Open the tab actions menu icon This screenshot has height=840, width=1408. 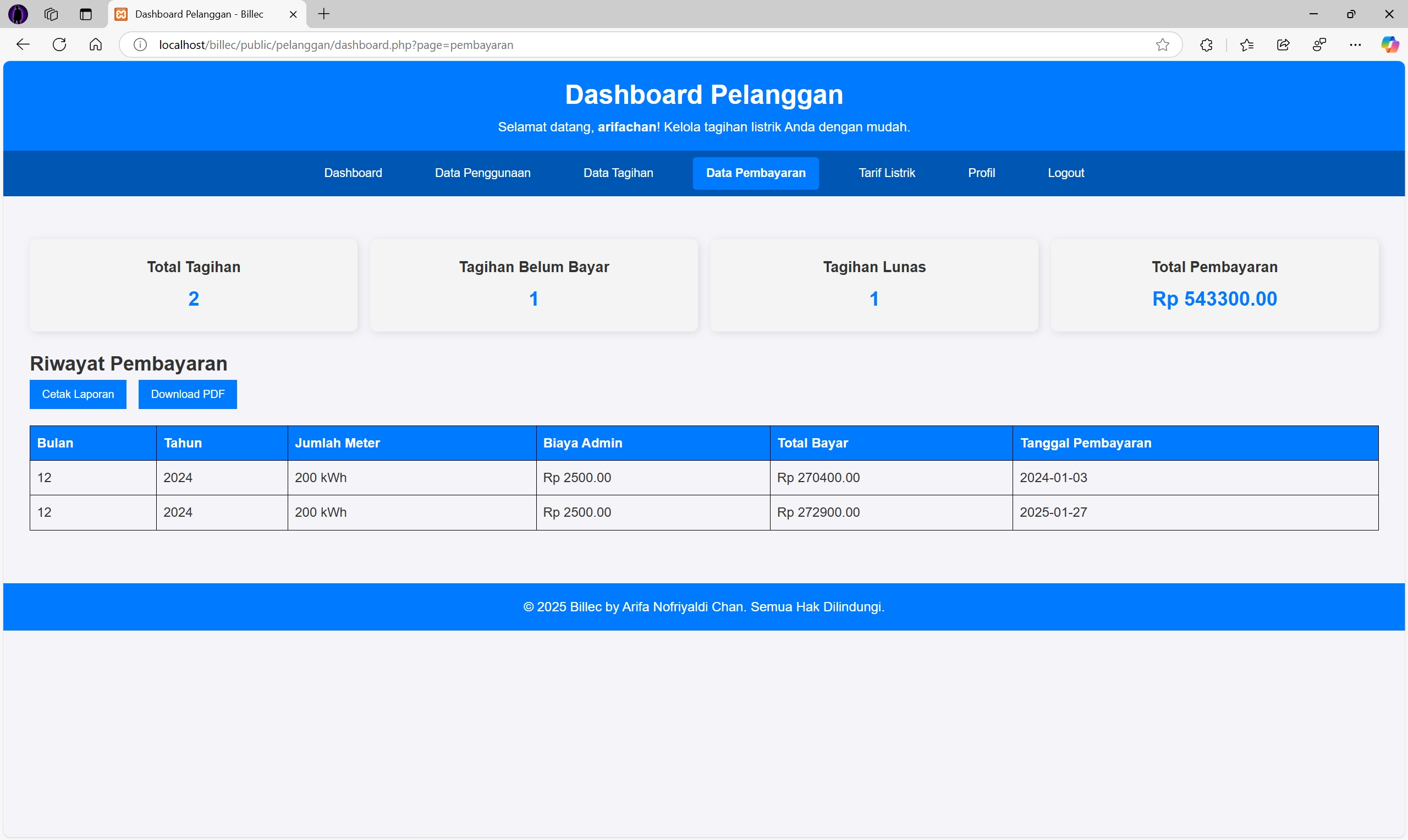pos(85,14)
